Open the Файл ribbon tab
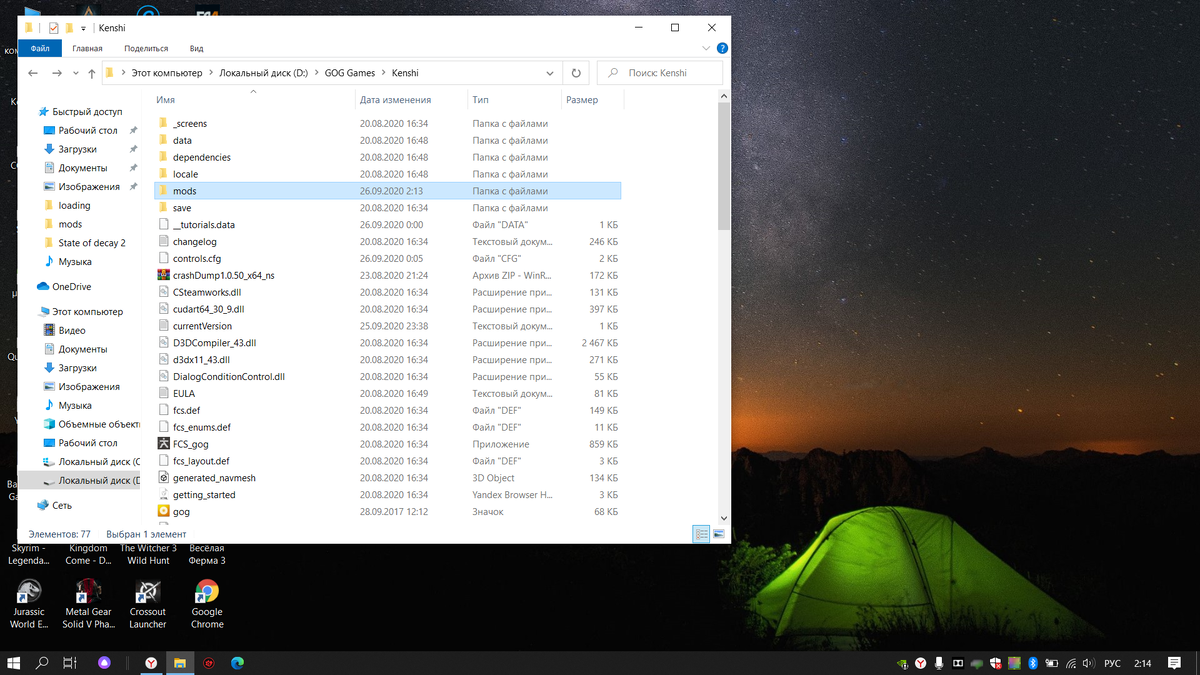This screenshot has height=675, width=1200. tap(40, 48)
